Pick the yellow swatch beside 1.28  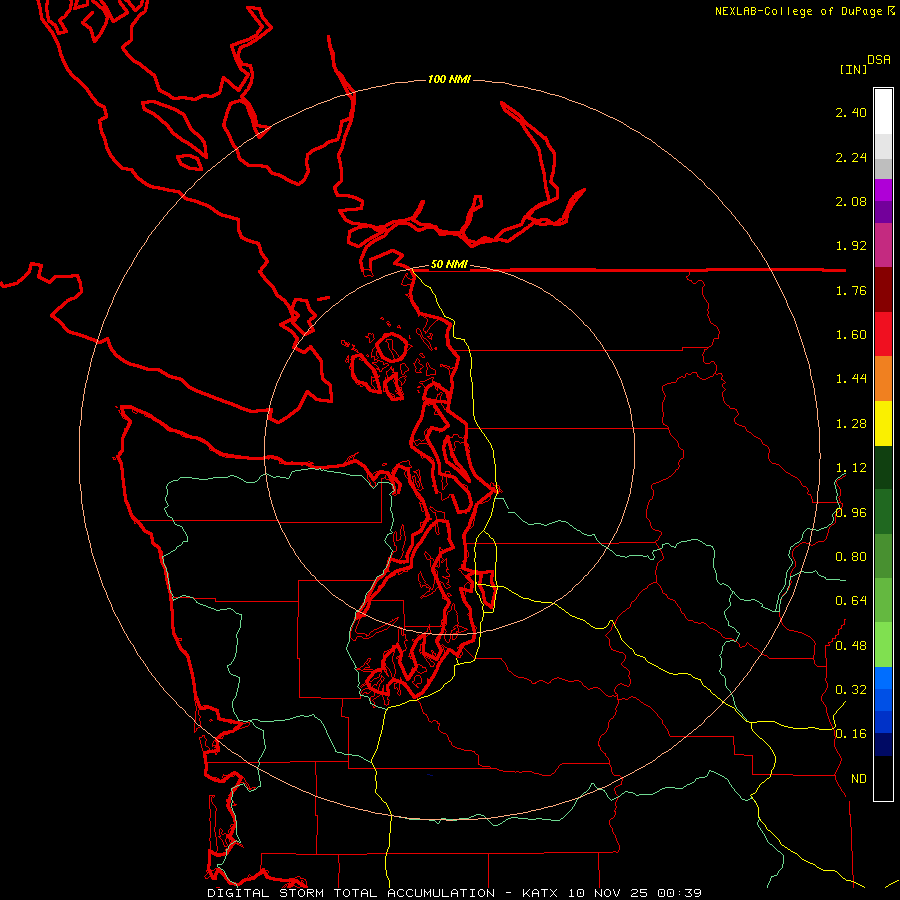[883, 423]
